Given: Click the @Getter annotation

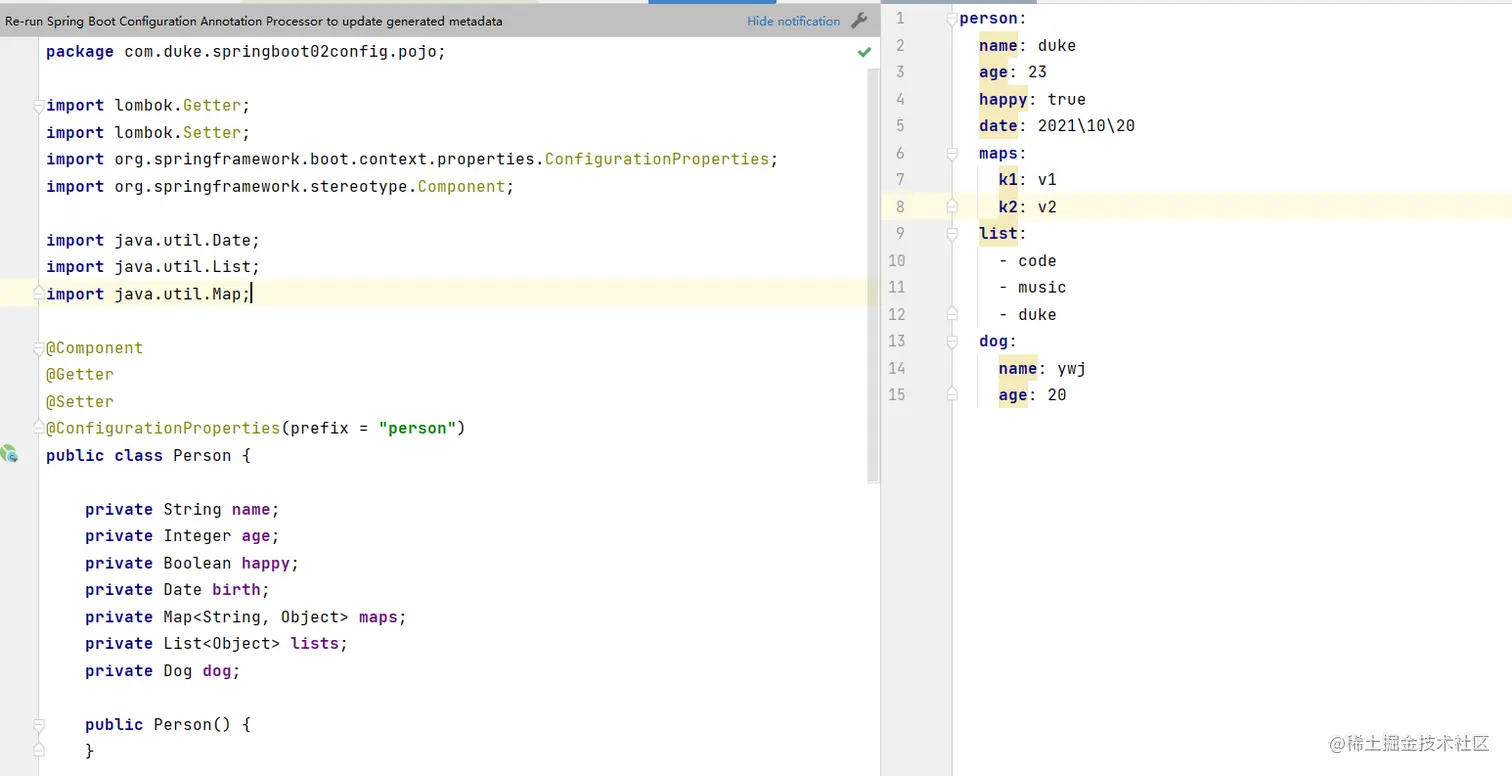Looking at the screenshot, I should (80, 374).
